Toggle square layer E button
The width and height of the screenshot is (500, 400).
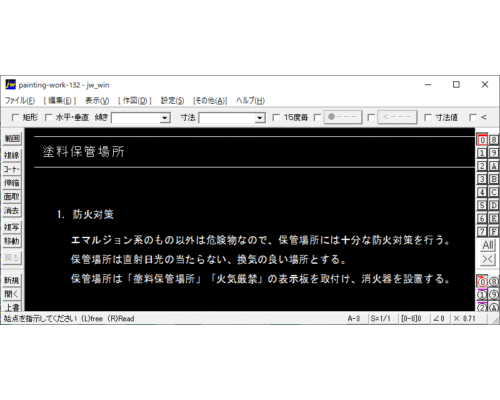pos(494,218)
